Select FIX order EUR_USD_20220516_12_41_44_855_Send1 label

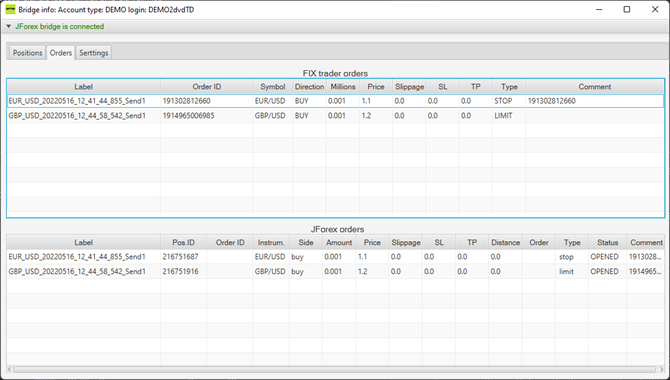click(77, 101)
